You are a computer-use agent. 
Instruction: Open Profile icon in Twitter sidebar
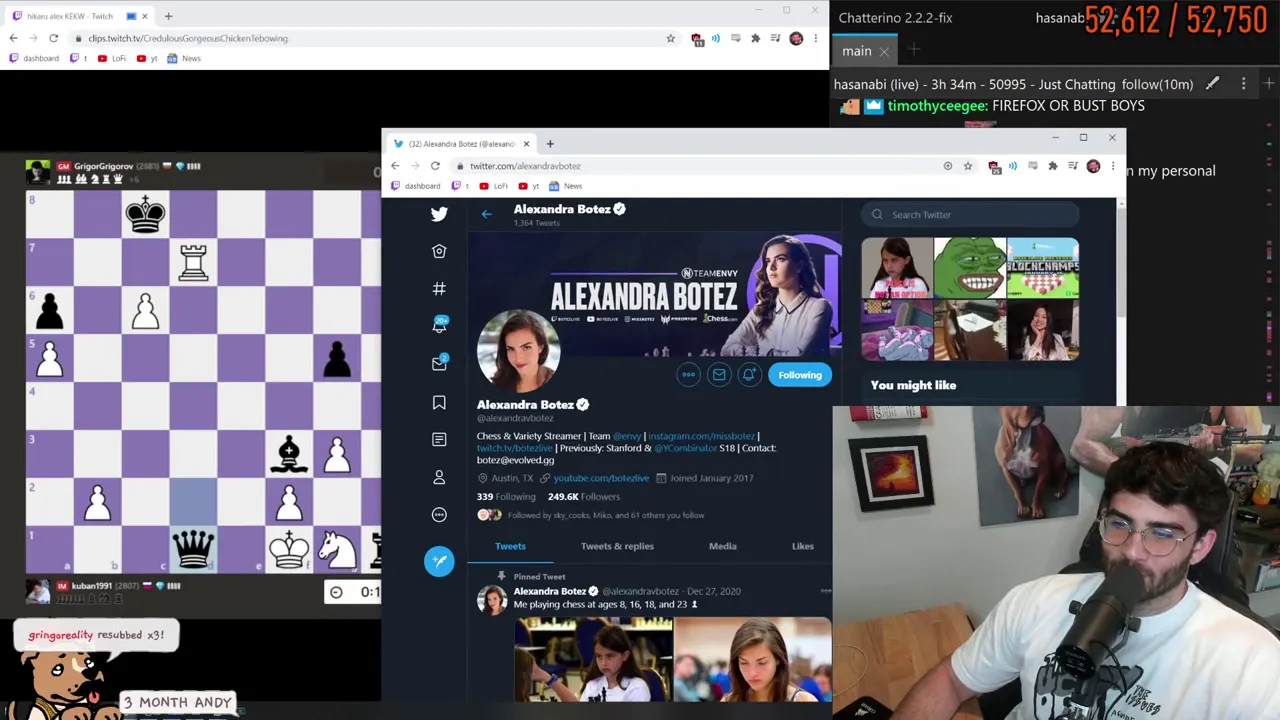(439, 477)
